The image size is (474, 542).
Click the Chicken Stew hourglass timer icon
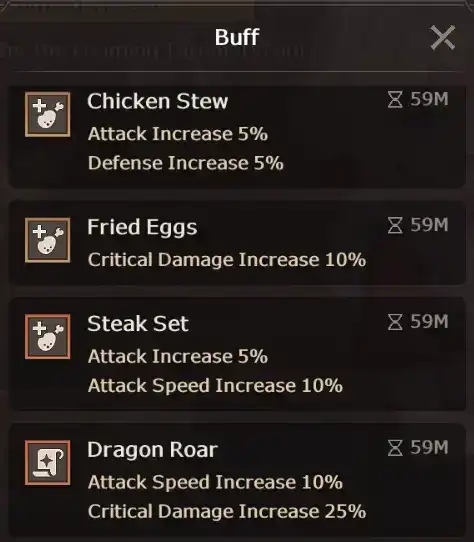395,100
